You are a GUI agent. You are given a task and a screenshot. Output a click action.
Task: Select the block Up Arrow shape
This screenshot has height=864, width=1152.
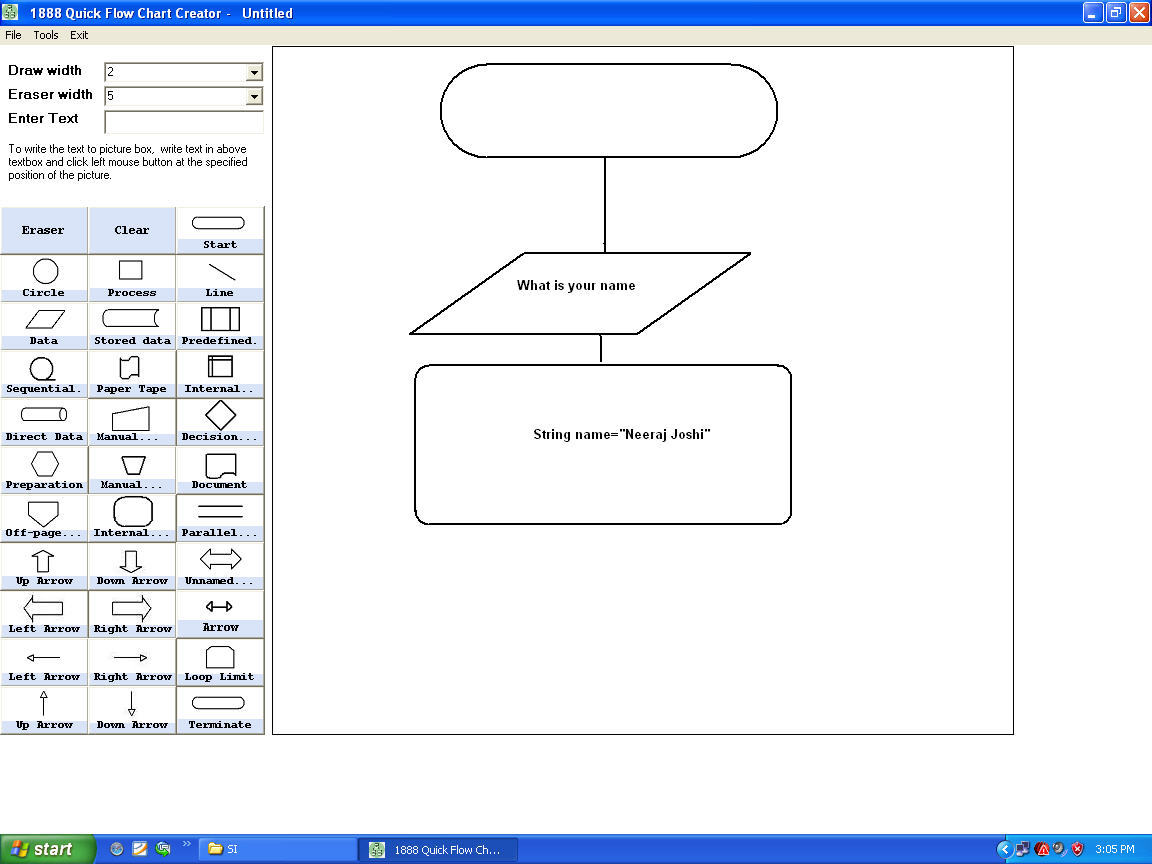44,566
